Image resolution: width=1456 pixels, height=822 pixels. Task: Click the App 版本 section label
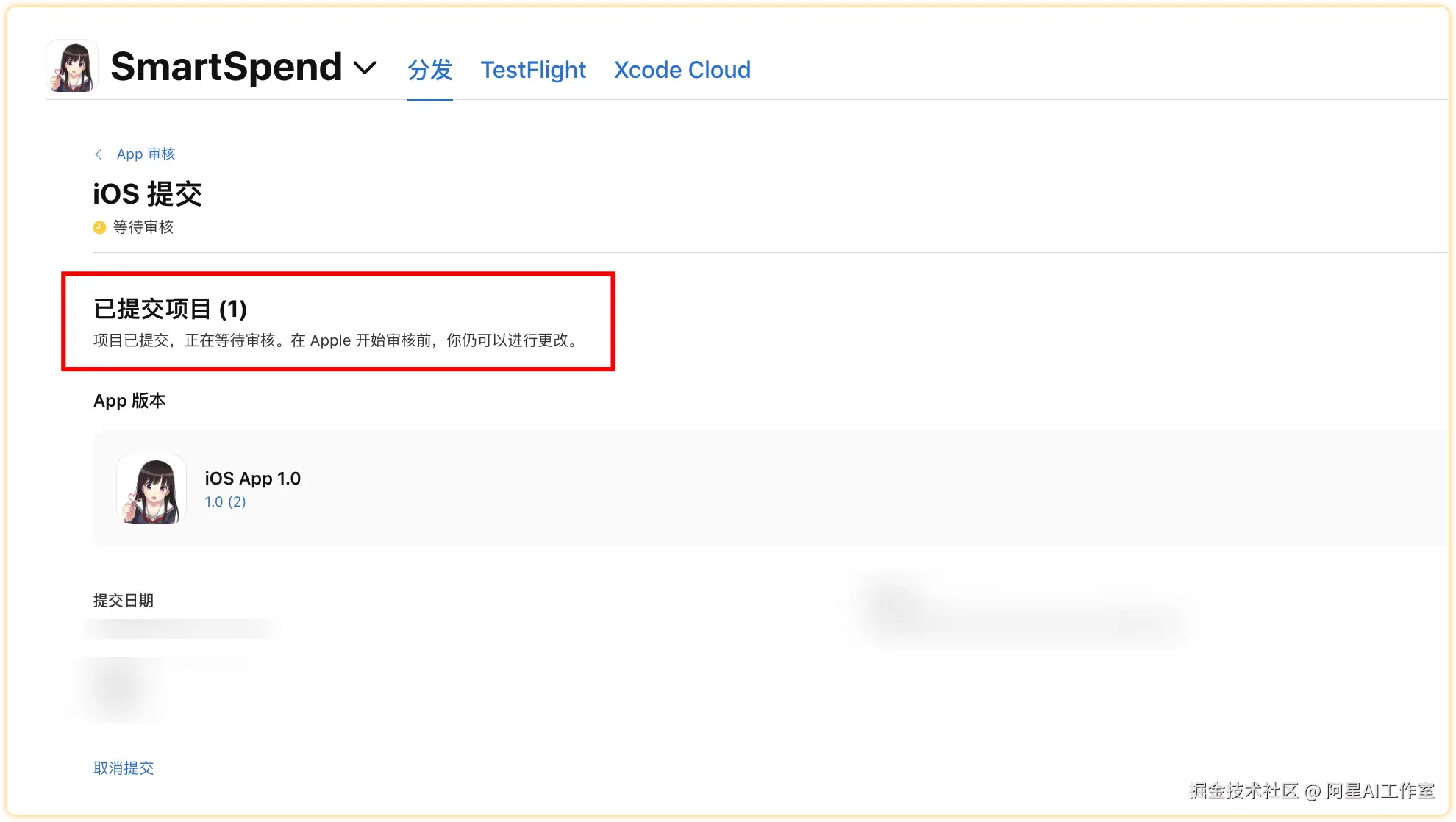tap(129, 401)
